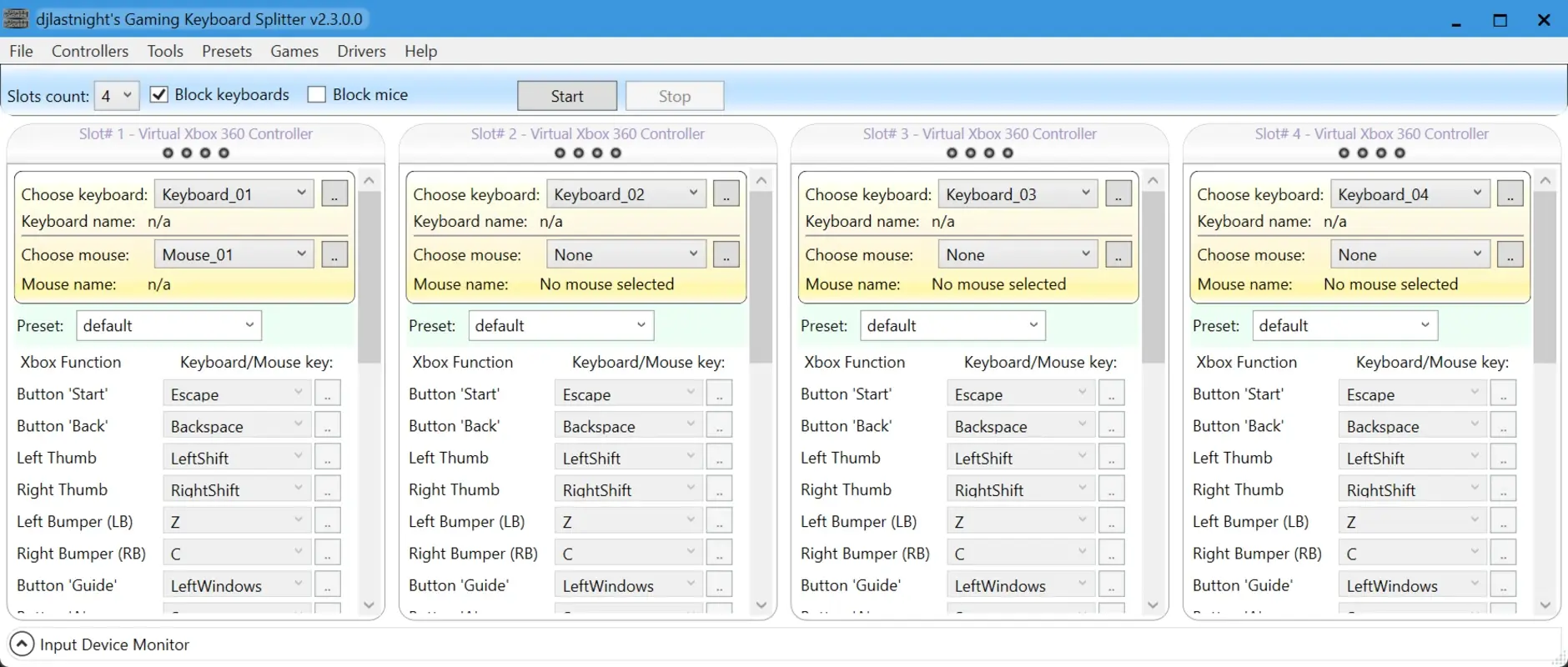Click the detect button beside Mouse_01 dropdown
Viewport: 1568px width, 667px height.
point(334,255)
